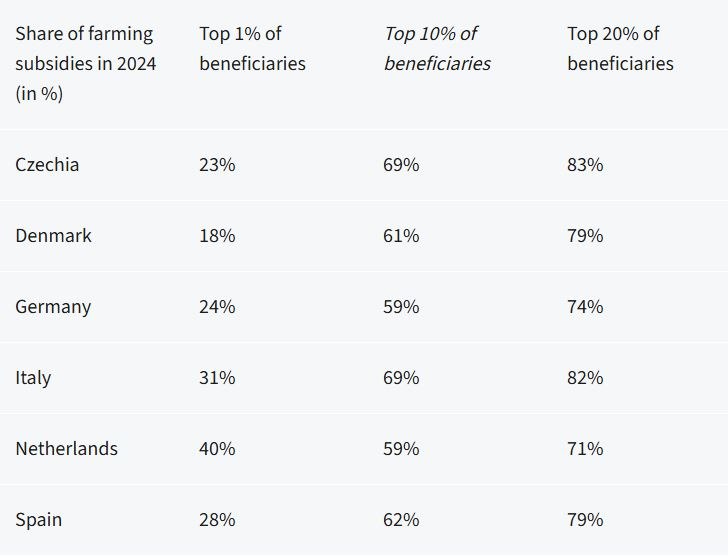The image size is (728, 558).
Task: Select Spain's 28% value
Action: point(217,520)
